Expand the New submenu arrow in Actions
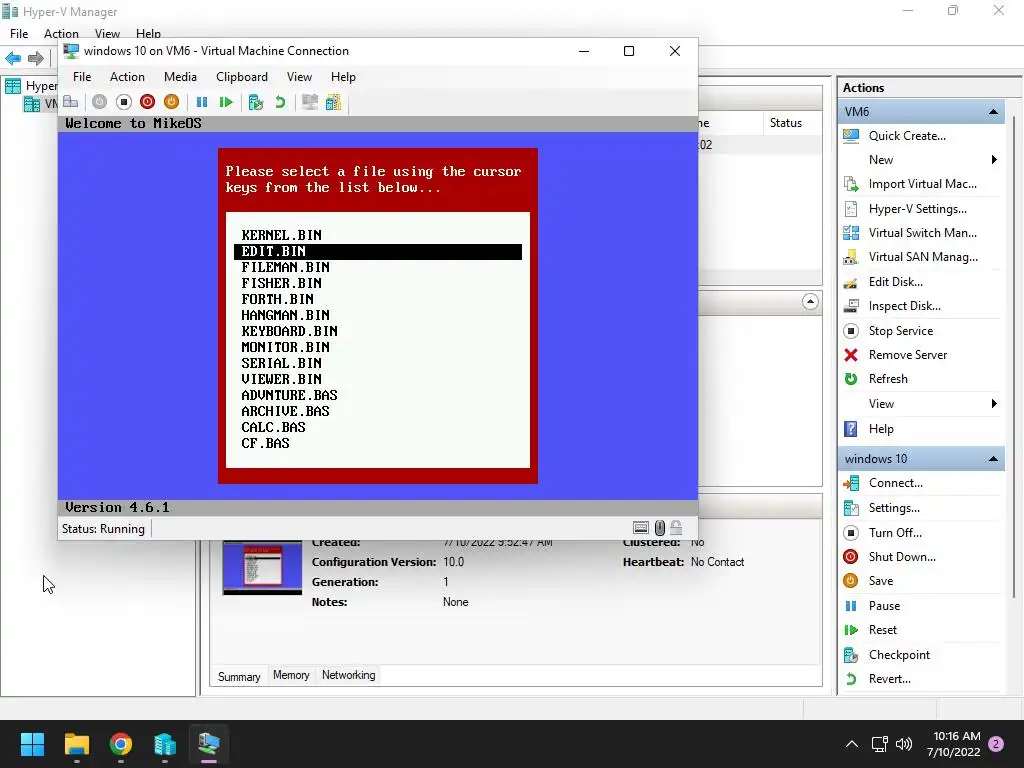 pyautogui.click(x=994, y=160)
